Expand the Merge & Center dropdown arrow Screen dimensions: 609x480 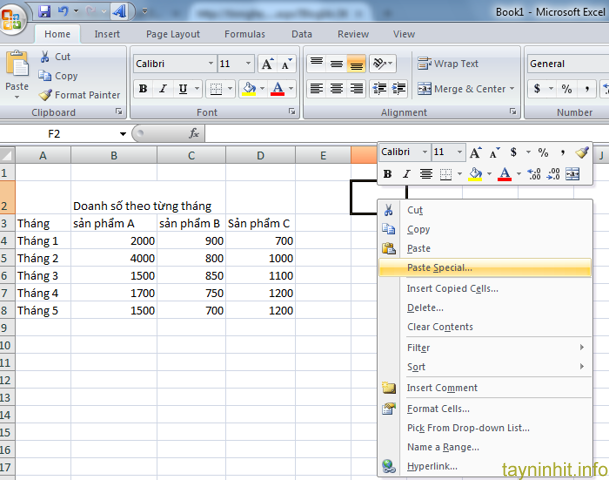pos(512,89)
